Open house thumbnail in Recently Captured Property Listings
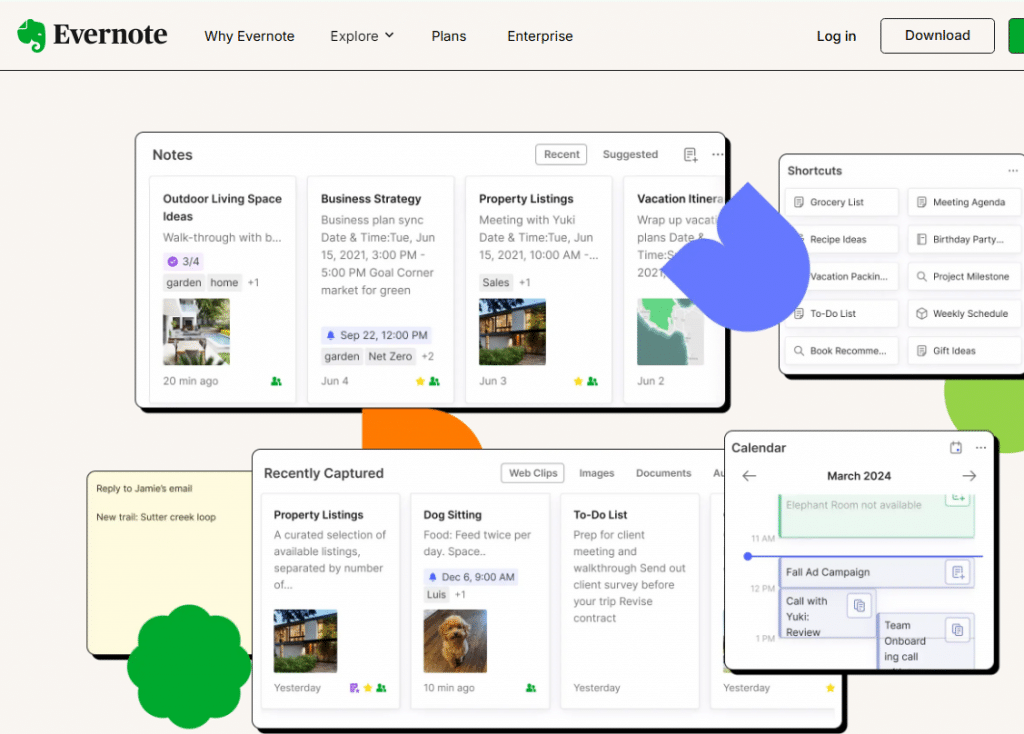1024x734 pixels. pyautogui.click(x=305, y=641)
